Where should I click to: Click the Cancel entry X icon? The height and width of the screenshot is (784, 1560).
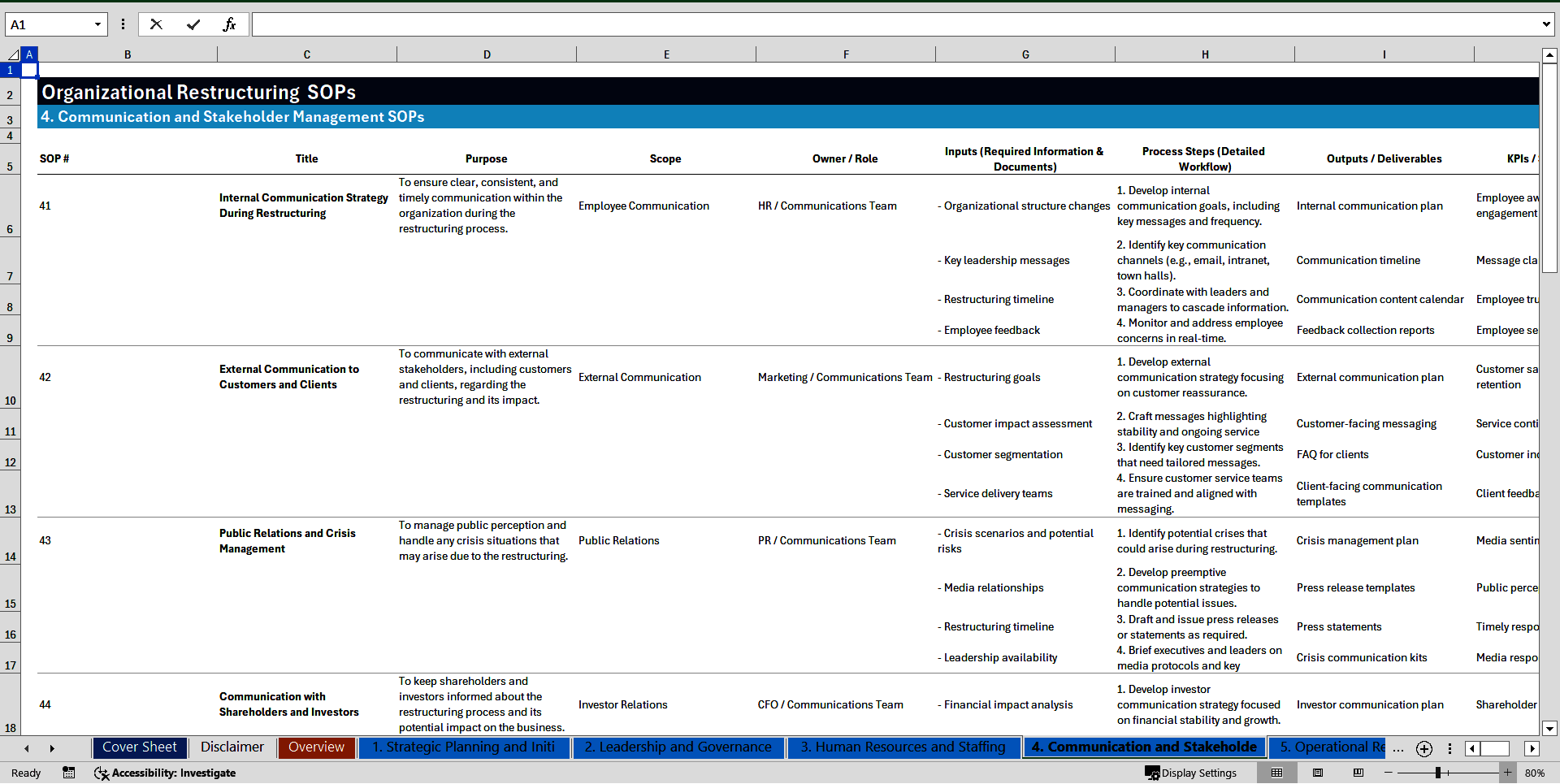156,24
